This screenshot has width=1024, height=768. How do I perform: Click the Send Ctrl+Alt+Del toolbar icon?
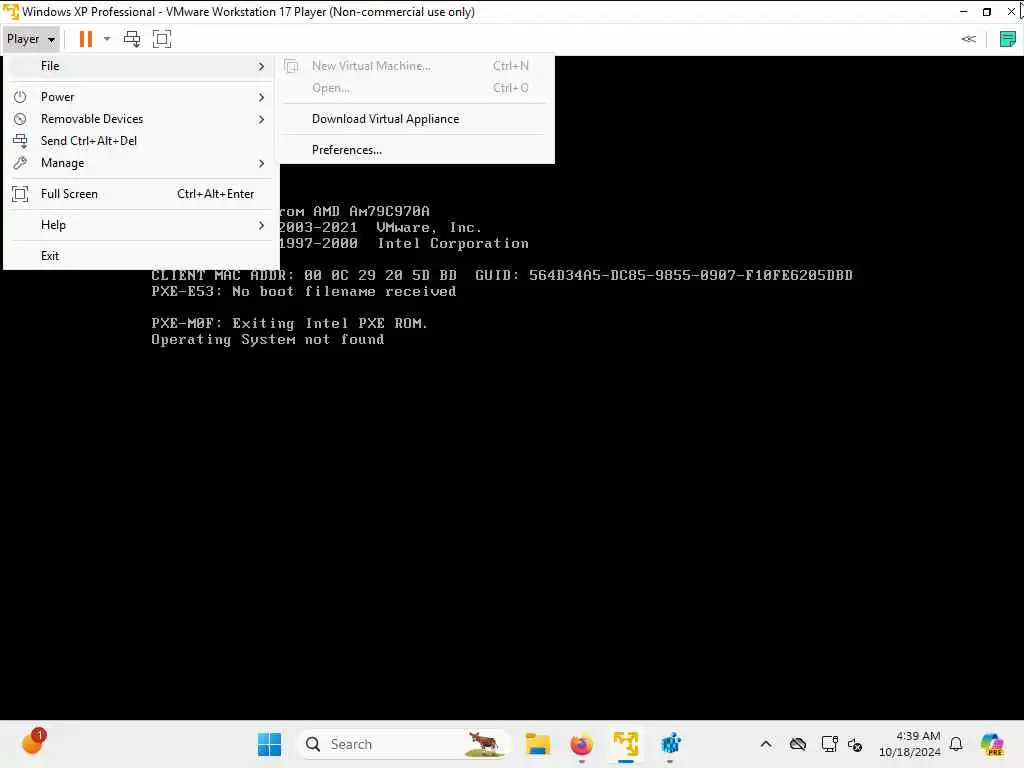point(132,39)
